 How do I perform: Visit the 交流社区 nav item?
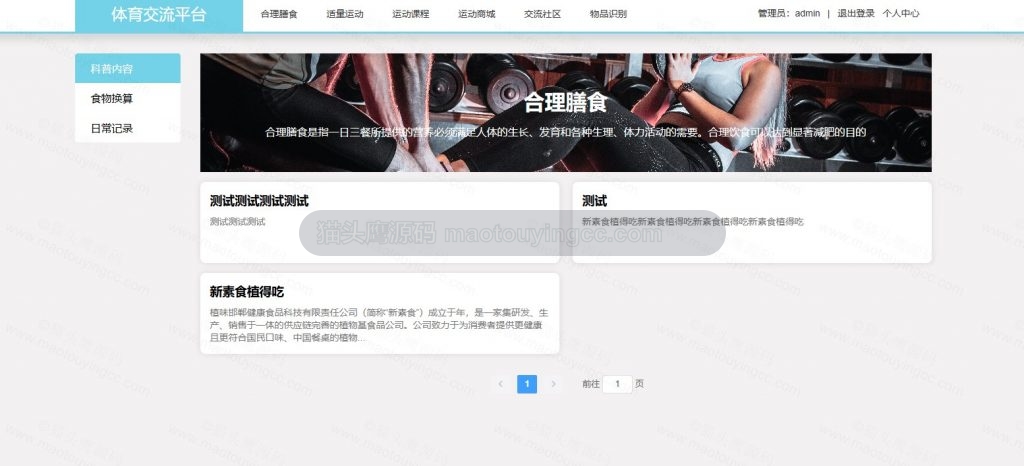coord(542,14)
